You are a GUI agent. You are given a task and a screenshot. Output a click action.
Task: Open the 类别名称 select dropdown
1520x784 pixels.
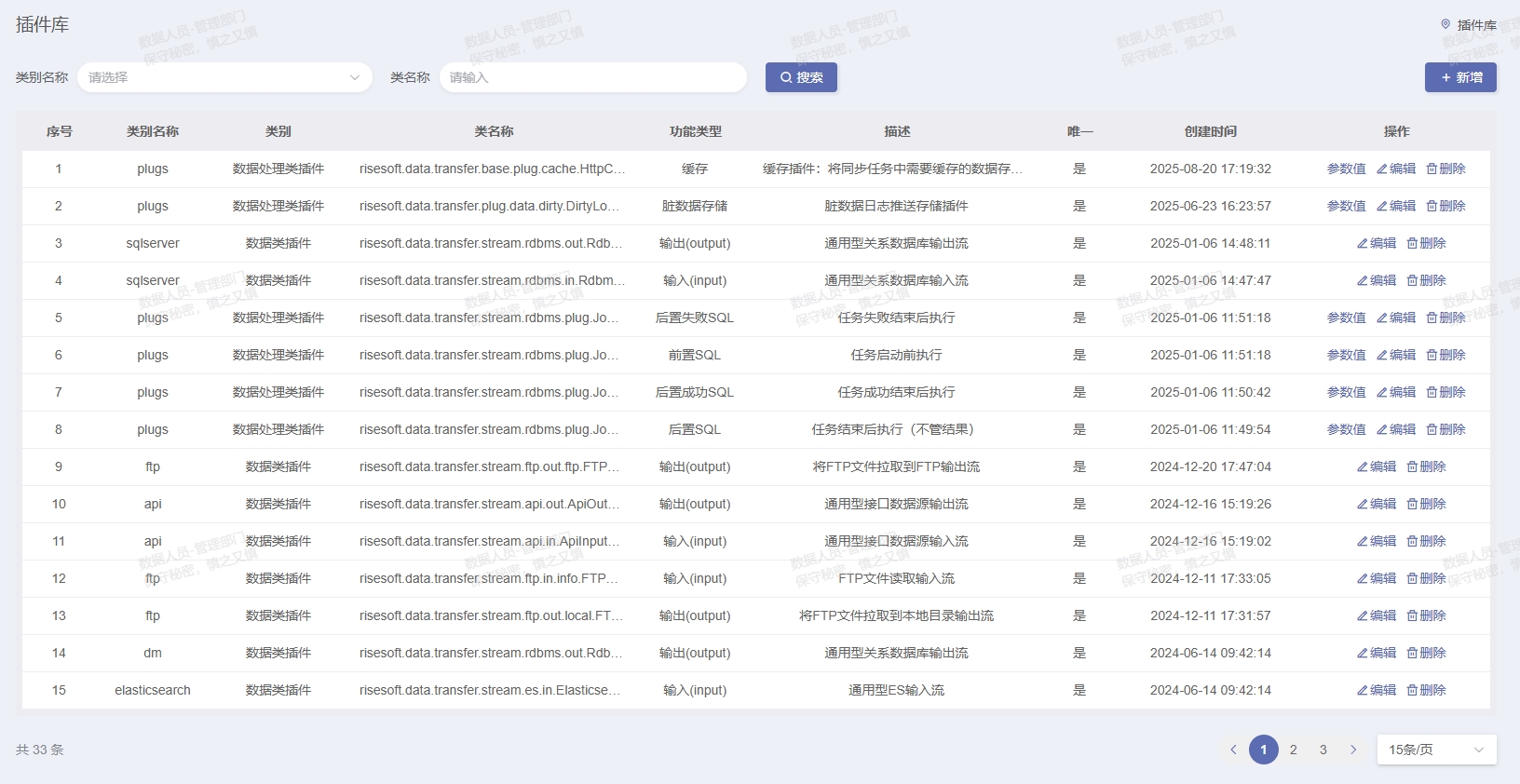[x=224, y=78]
